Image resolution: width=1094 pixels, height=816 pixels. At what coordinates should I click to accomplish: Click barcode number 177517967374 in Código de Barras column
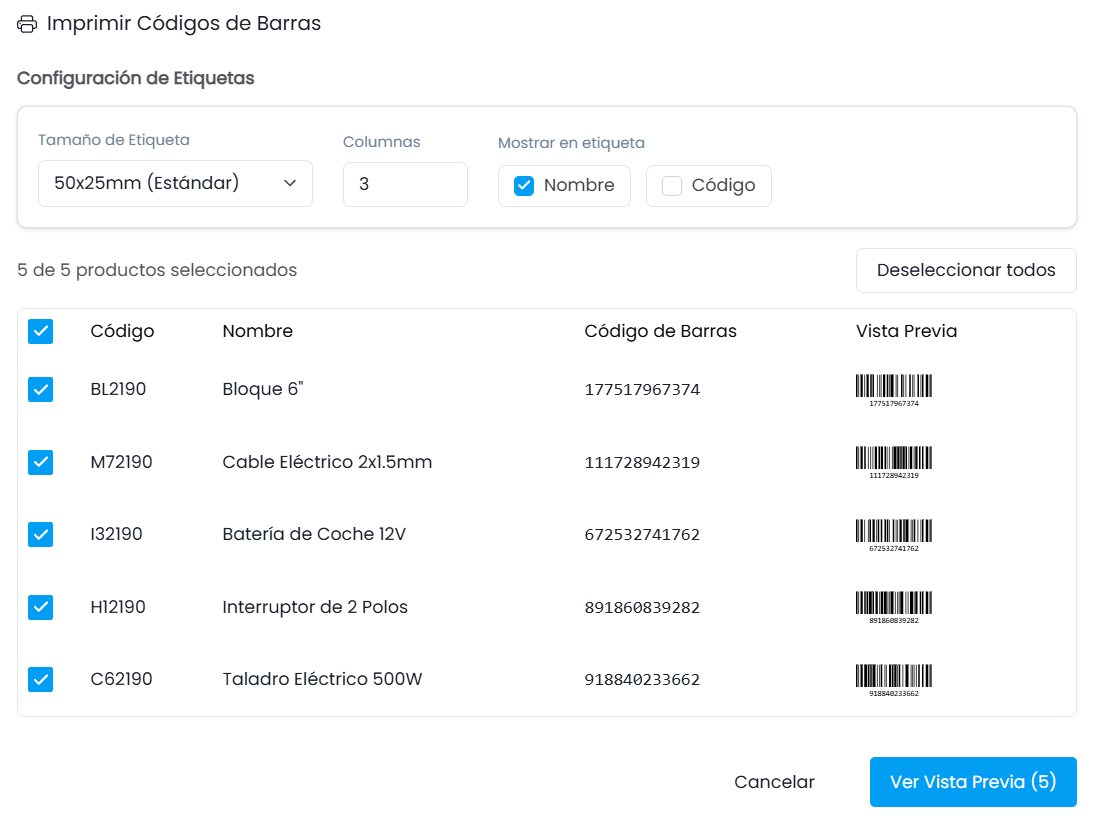[642, 390]
